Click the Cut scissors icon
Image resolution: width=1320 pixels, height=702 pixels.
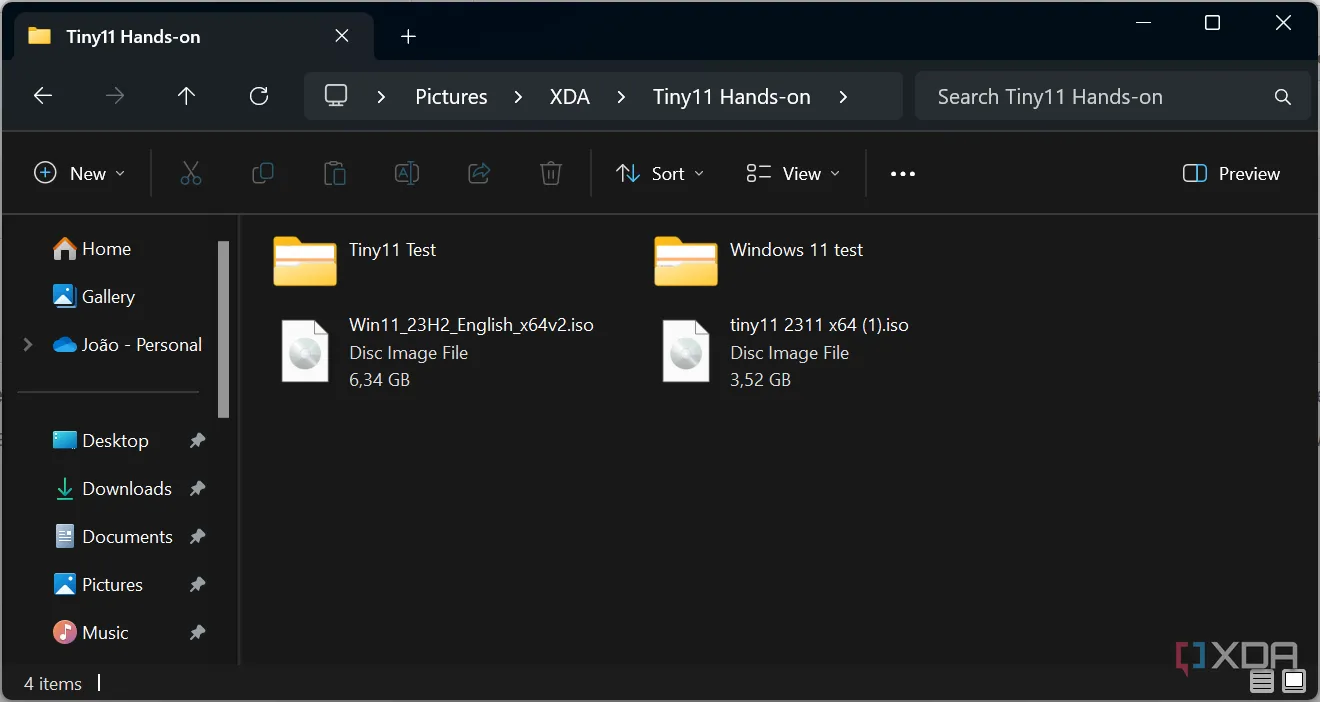191,173
